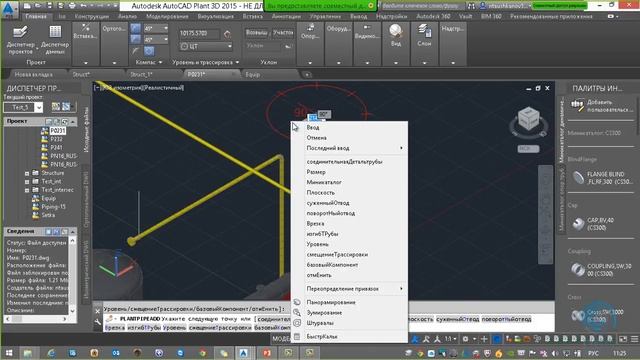Click the Слои ribbon button
Viewport: 640px width, 360px height.
click(424, 35)
